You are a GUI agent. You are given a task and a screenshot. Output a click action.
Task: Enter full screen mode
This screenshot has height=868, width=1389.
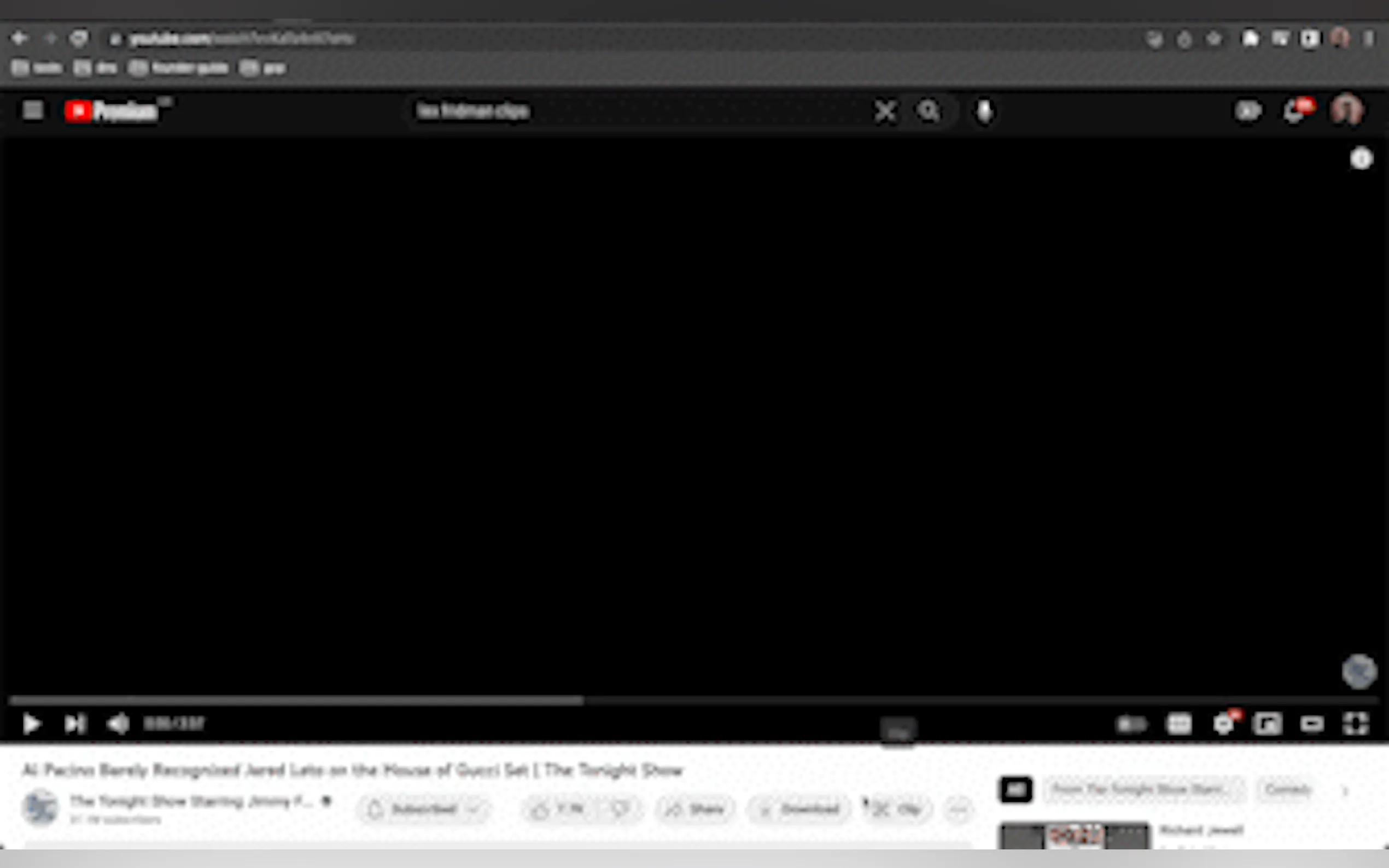coord(1355,724)
